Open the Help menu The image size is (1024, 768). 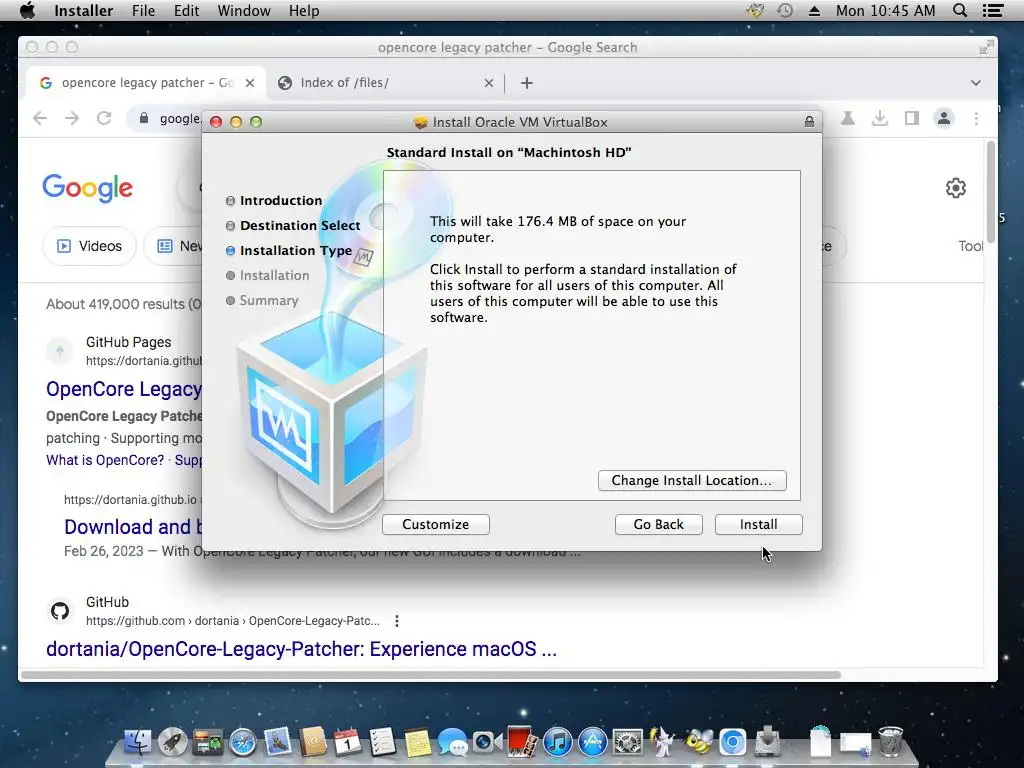coord(304,10)
